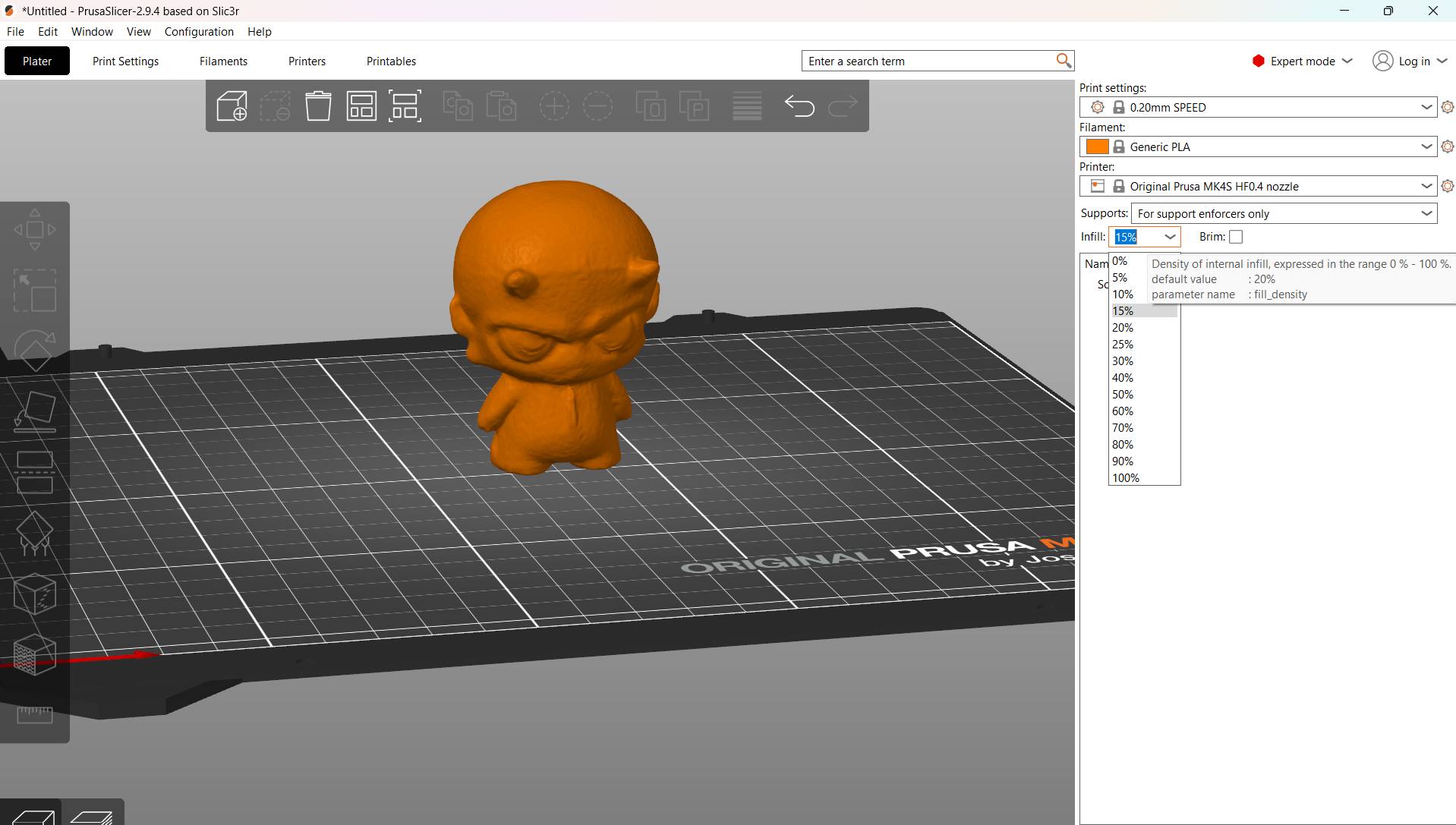The width and height of the screenshot is (1456, 825).
Task: Click the Delete all trash icon
Action: pos(318,106)
